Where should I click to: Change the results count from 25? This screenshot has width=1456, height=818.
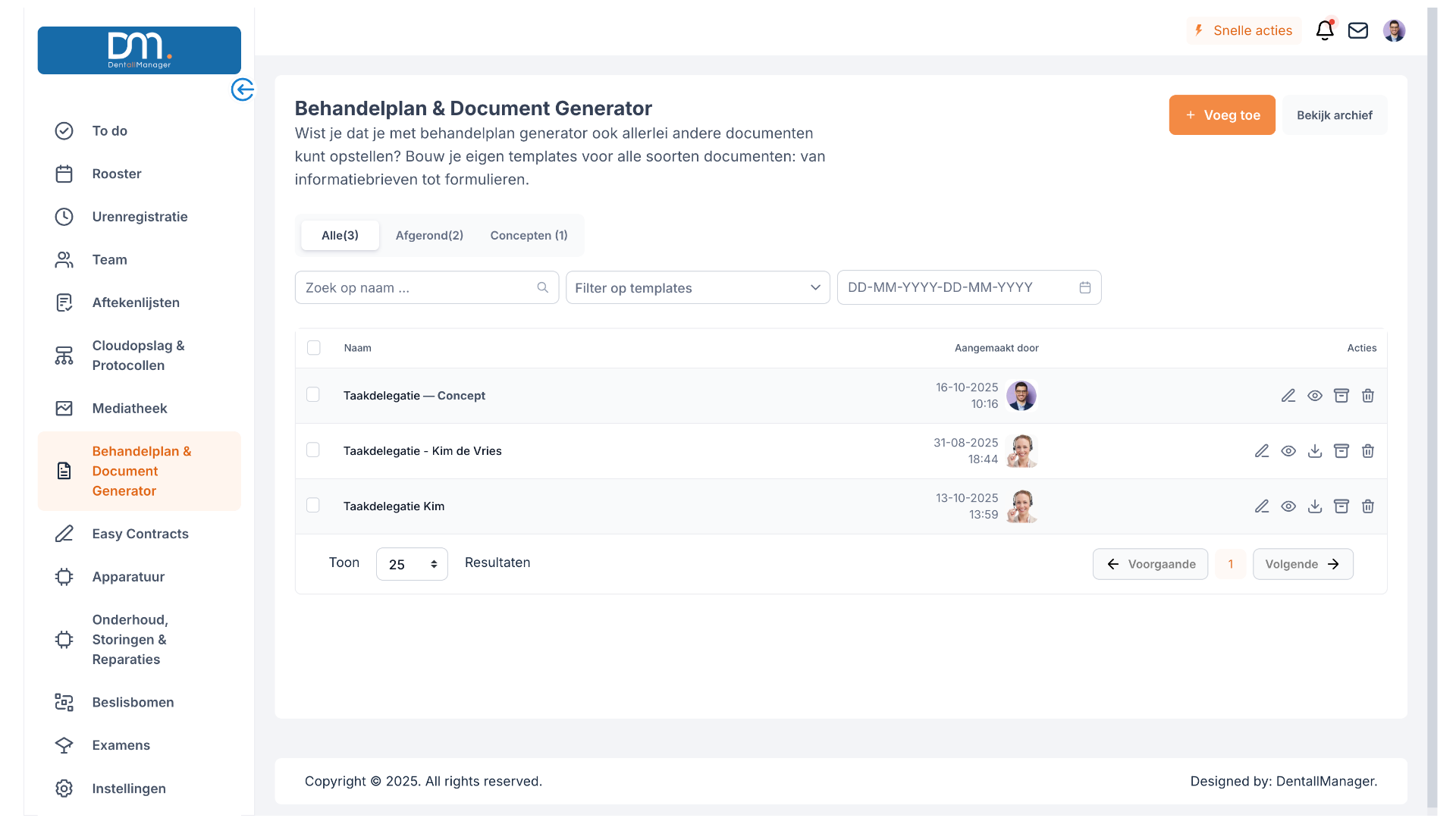point(411,564)
